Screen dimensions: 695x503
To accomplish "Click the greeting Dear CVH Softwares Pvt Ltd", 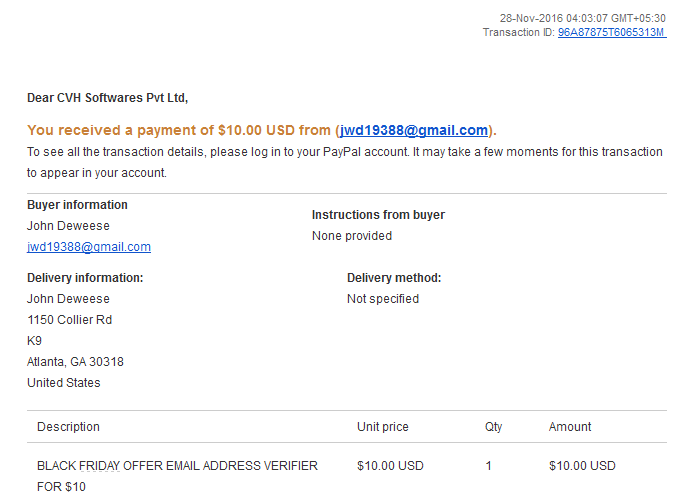I will pyautogui.click(x=107, y=98).
